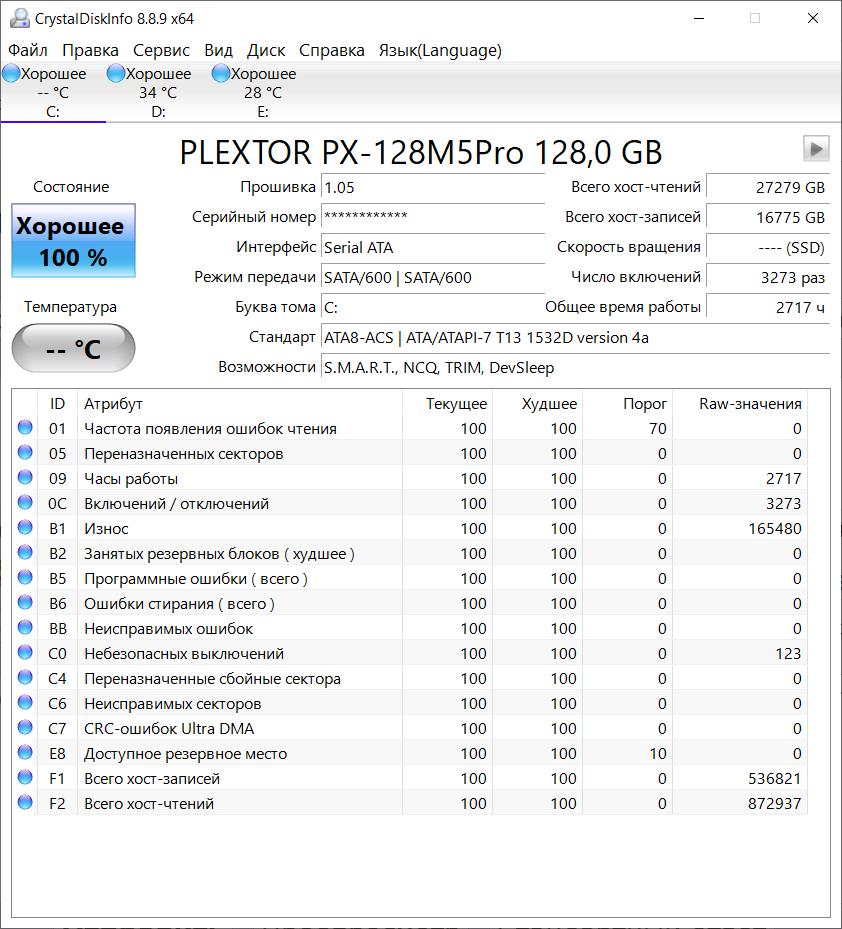The height and width of the screenshot is (929, 842).
Task: Click status dot of attribute F2 row
Action: pyautogui.click(x=25, y=802)
